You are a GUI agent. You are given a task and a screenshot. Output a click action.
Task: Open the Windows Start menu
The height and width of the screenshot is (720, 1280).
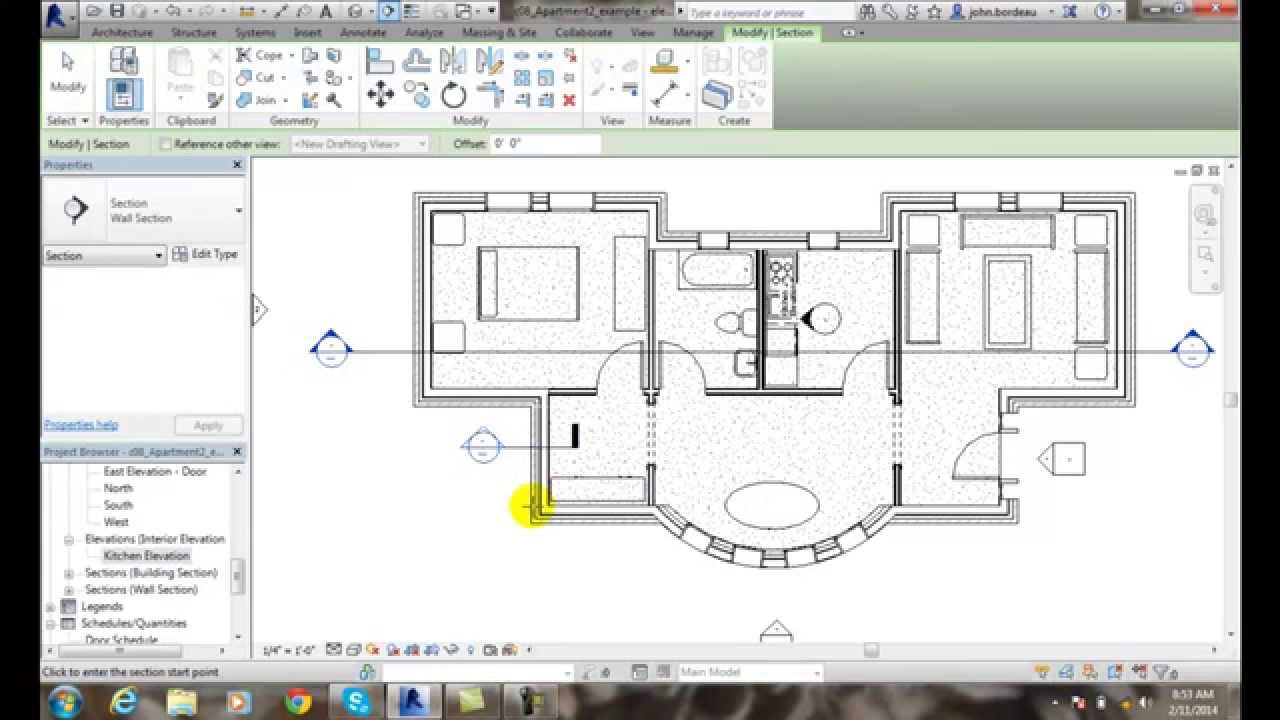click(63, 700)
